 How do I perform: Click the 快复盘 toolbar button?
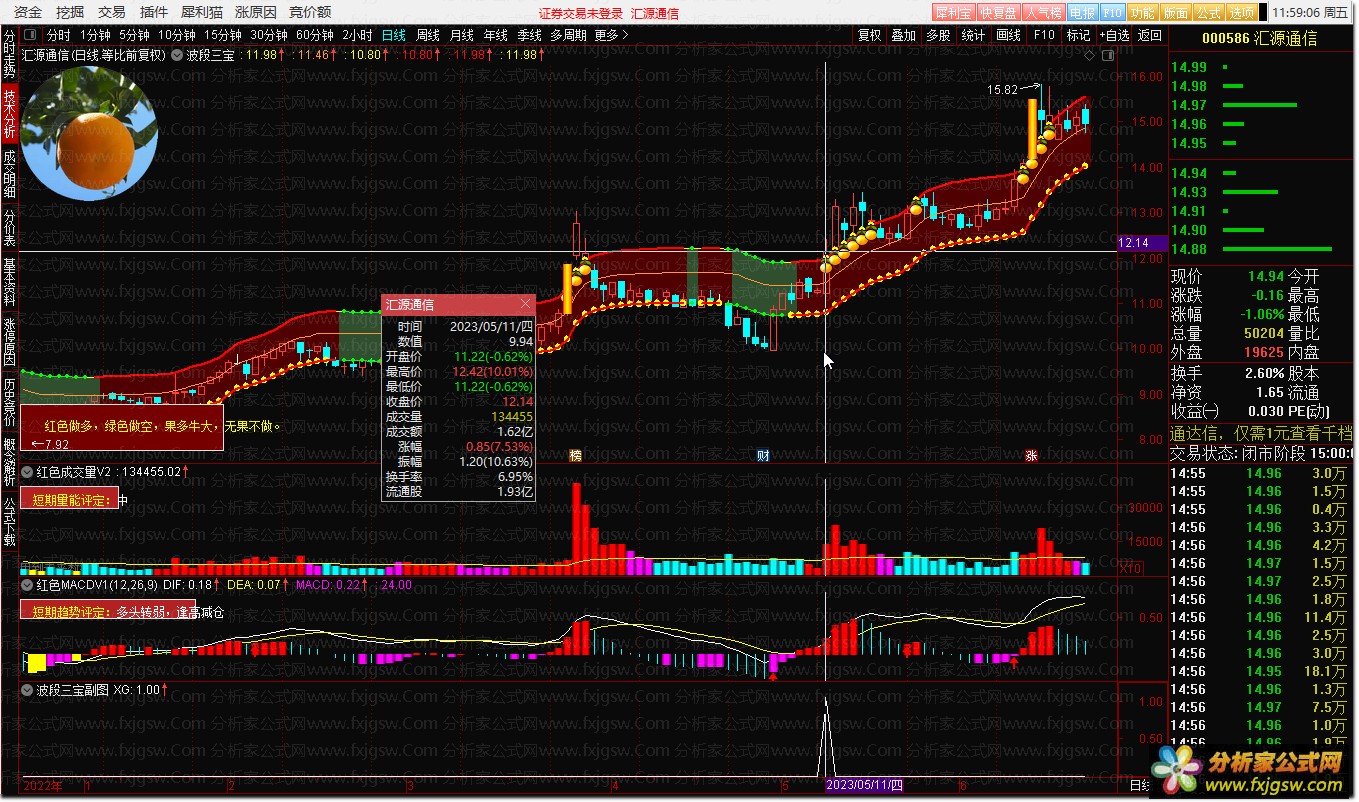tap(998, 13)
